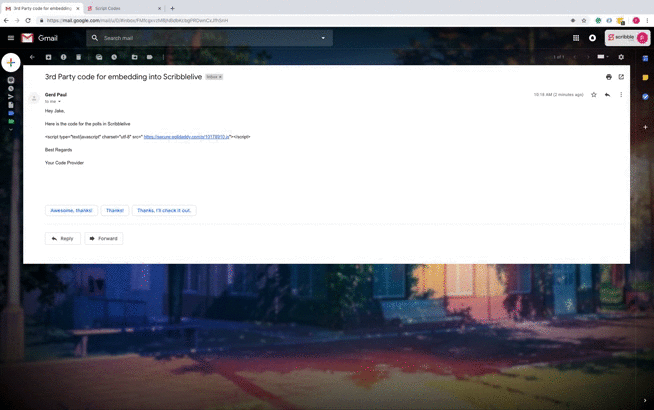654x410 pixels.
Task: Go back to inbox arrow
Action: coord(32,57)
